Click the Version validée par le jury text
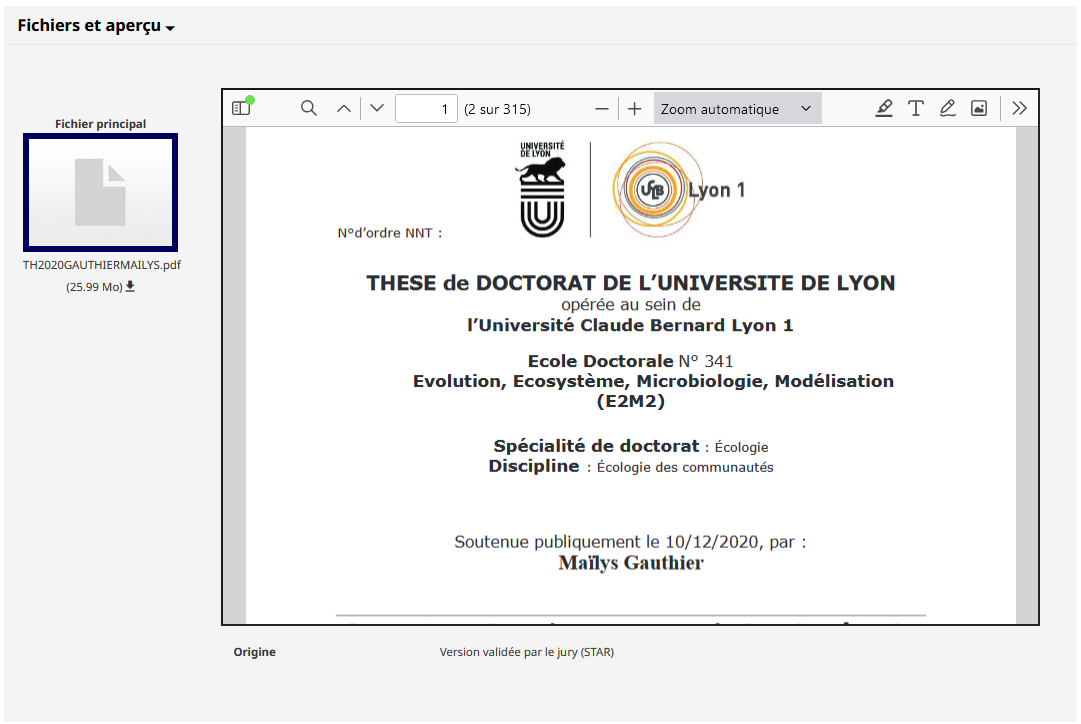1081x724 pixels. coord(527,652)
